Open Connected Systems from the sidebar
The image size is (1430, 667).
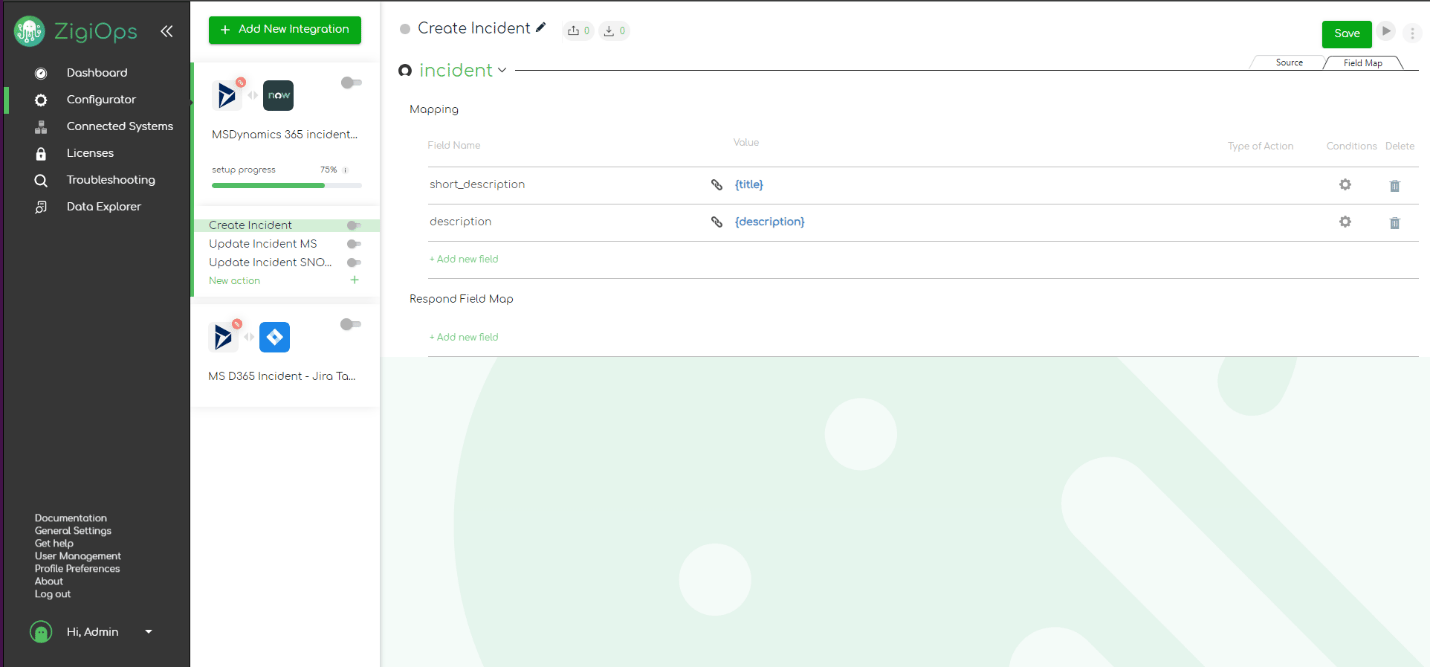(x=120, y=127)
